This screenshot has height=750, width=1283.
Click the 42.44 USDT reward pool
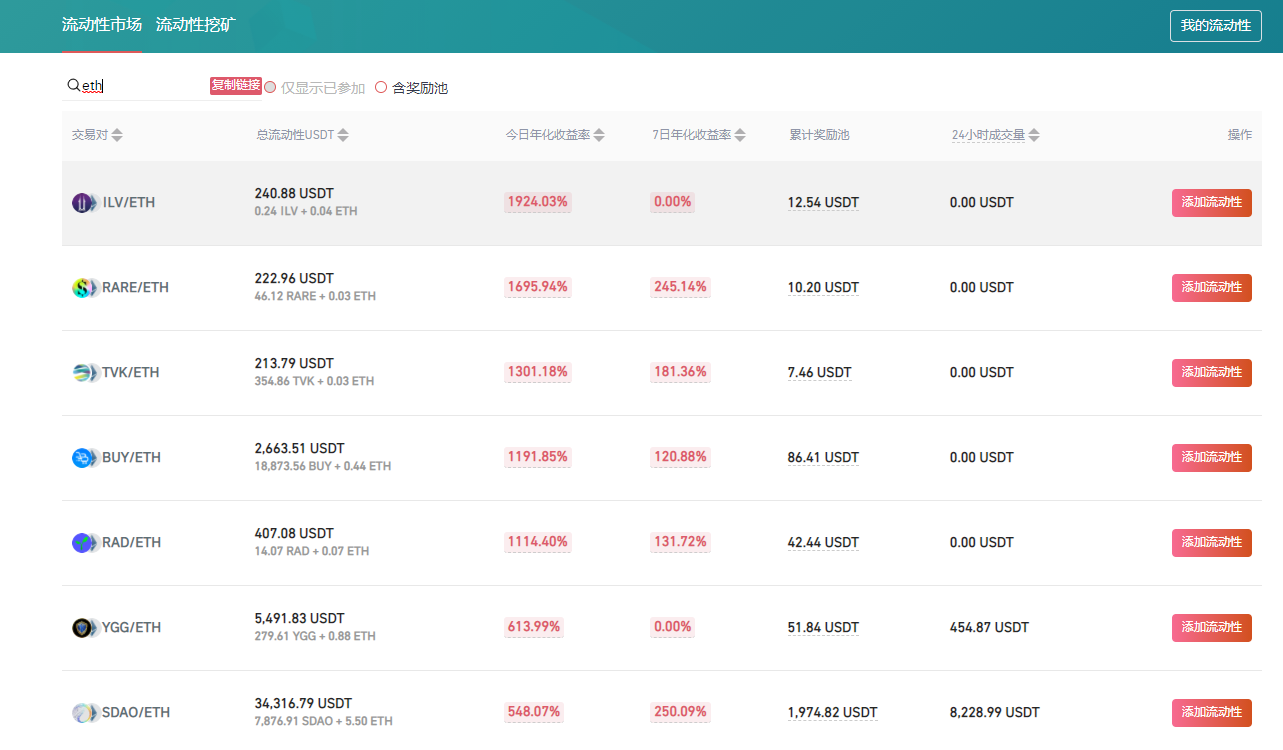point(823,543)
